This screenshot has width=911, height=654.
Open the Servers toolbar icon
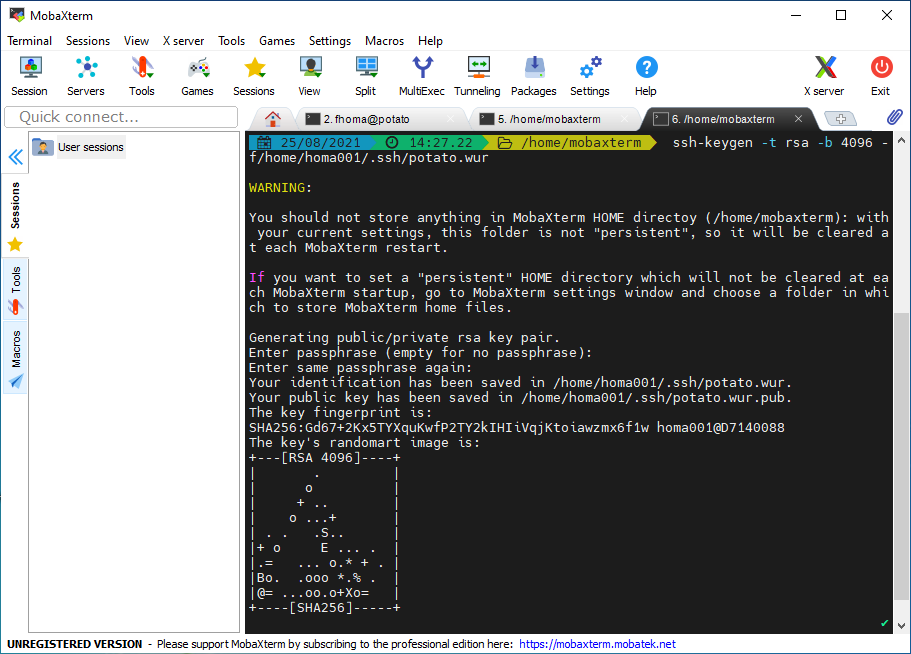click(86, 76)
